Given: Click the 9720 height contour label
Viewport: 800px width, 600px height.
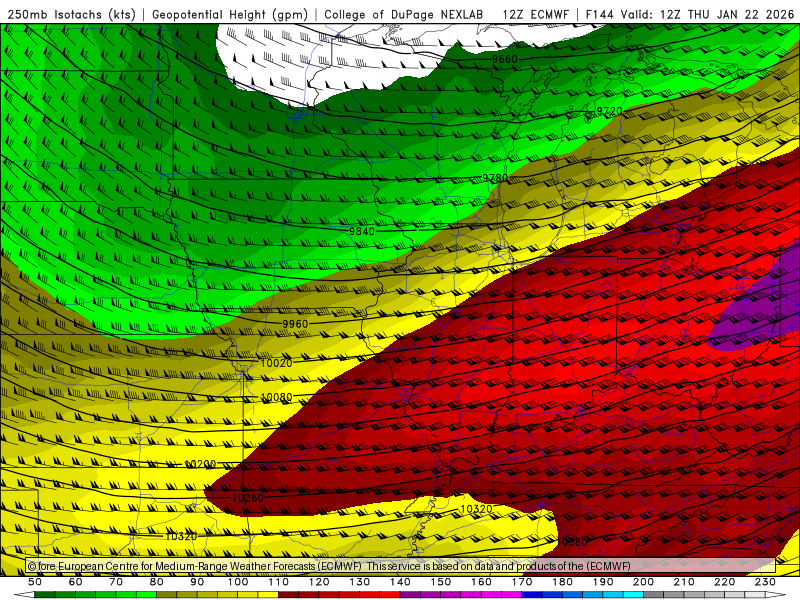Looking at the screenshot, I should point(609,111).
